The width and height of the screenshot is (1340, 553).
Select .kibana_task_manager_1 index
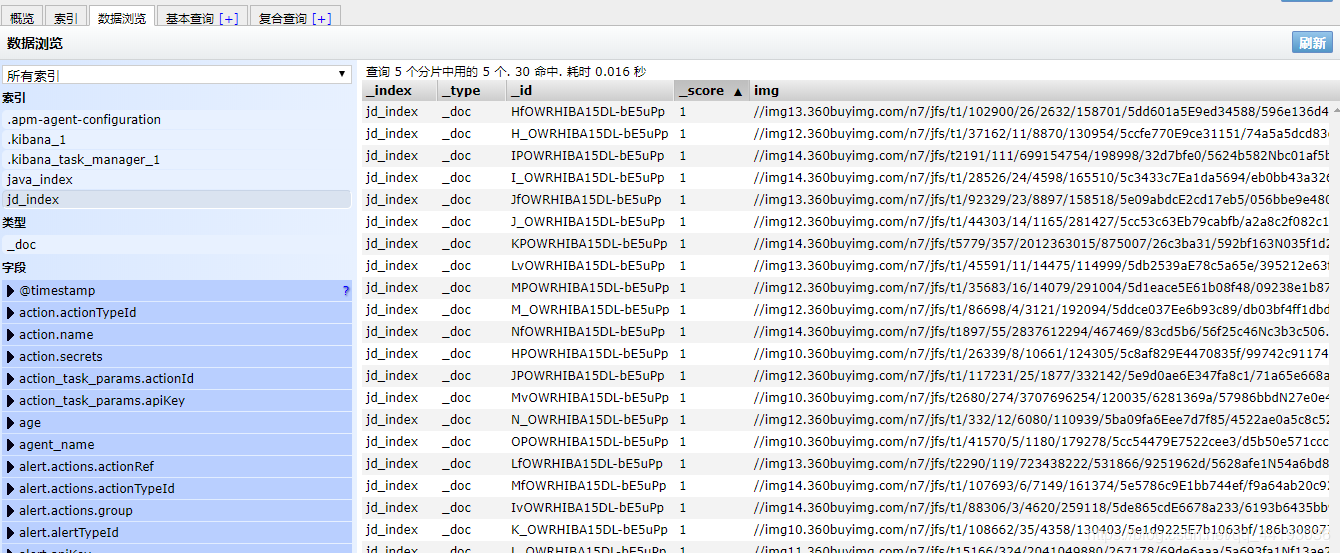coord(176,159)
